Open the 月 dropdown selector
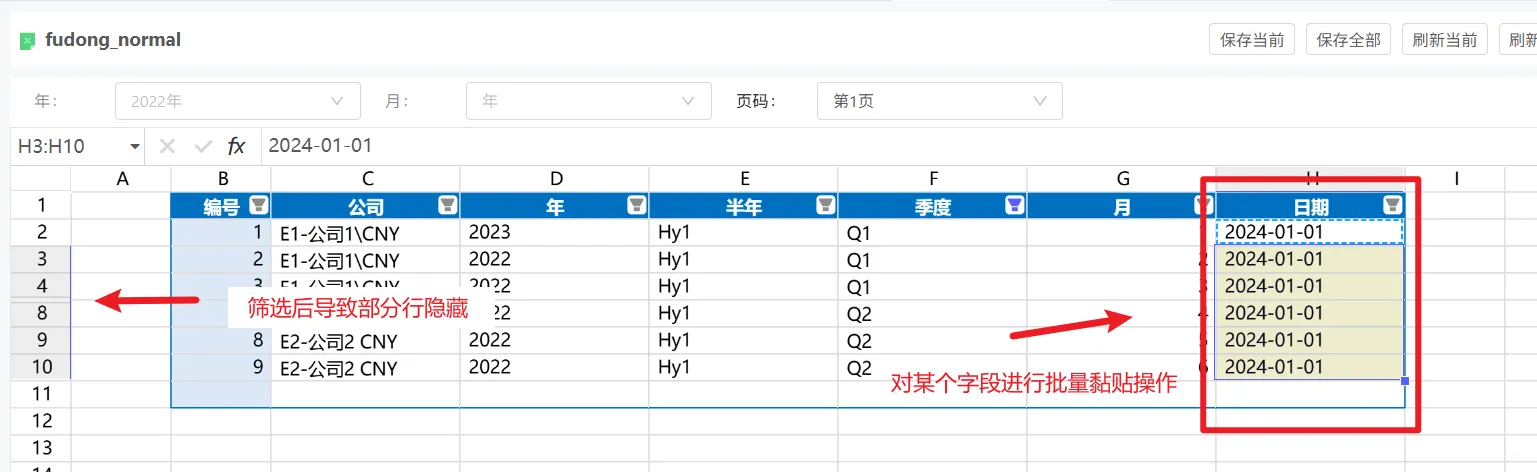This screenshot has height=472, width=1537. coord(588,101)
